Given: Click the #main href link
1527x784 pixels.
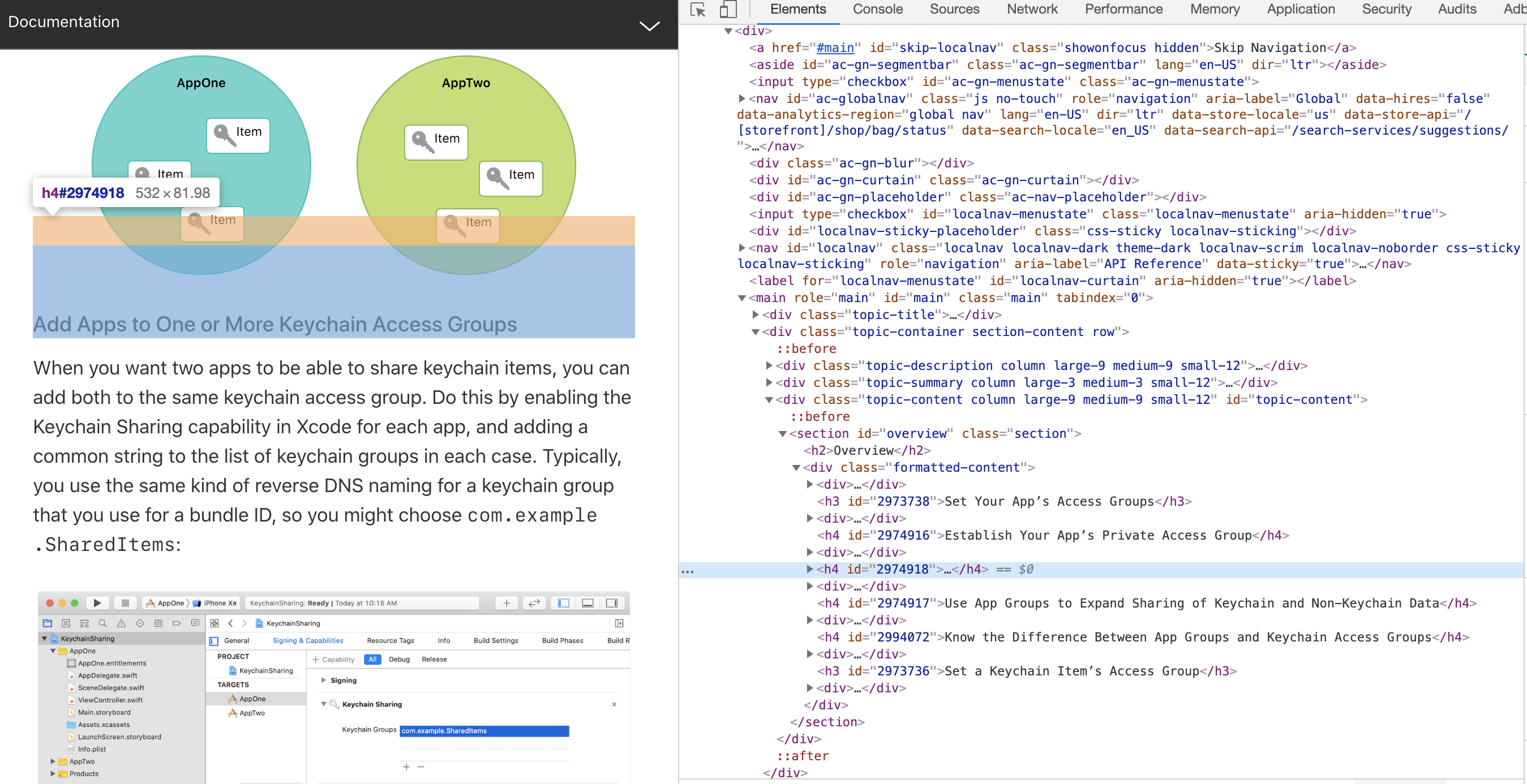Looking at the screenshot, I should (x=835, y=48).
